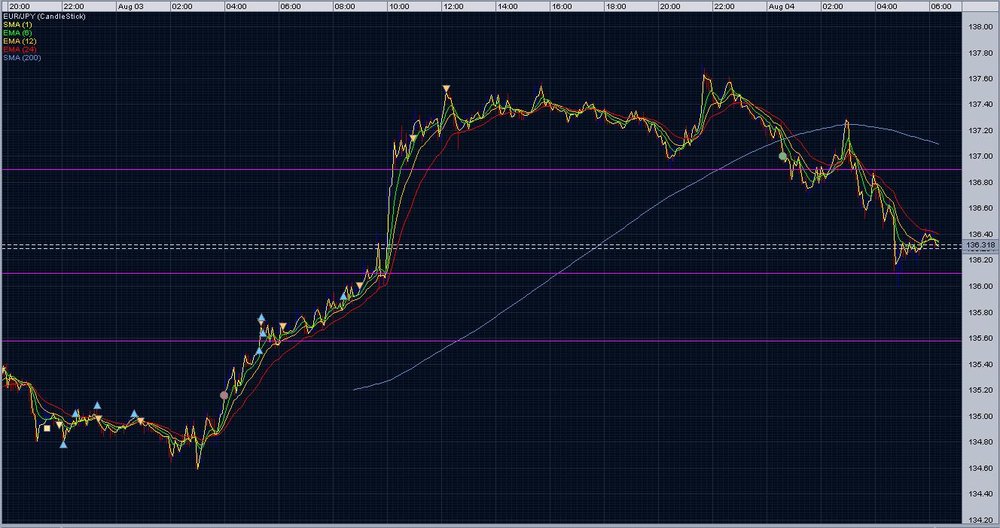1000x528 pixels.
Task: Click the current price tag 136.318
Action: (980, 245)
